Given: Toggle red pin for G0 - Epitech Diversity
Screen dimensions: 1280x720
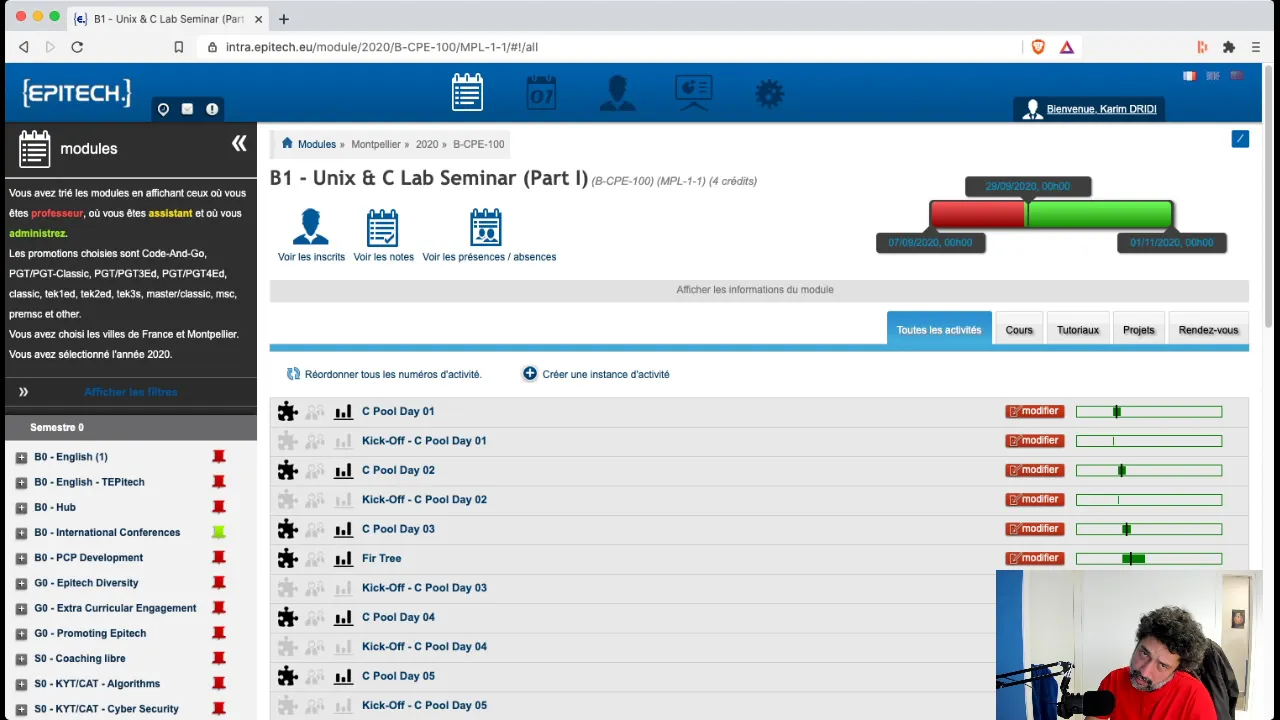Looking at the screenshot, I should (x=219, y=583).
